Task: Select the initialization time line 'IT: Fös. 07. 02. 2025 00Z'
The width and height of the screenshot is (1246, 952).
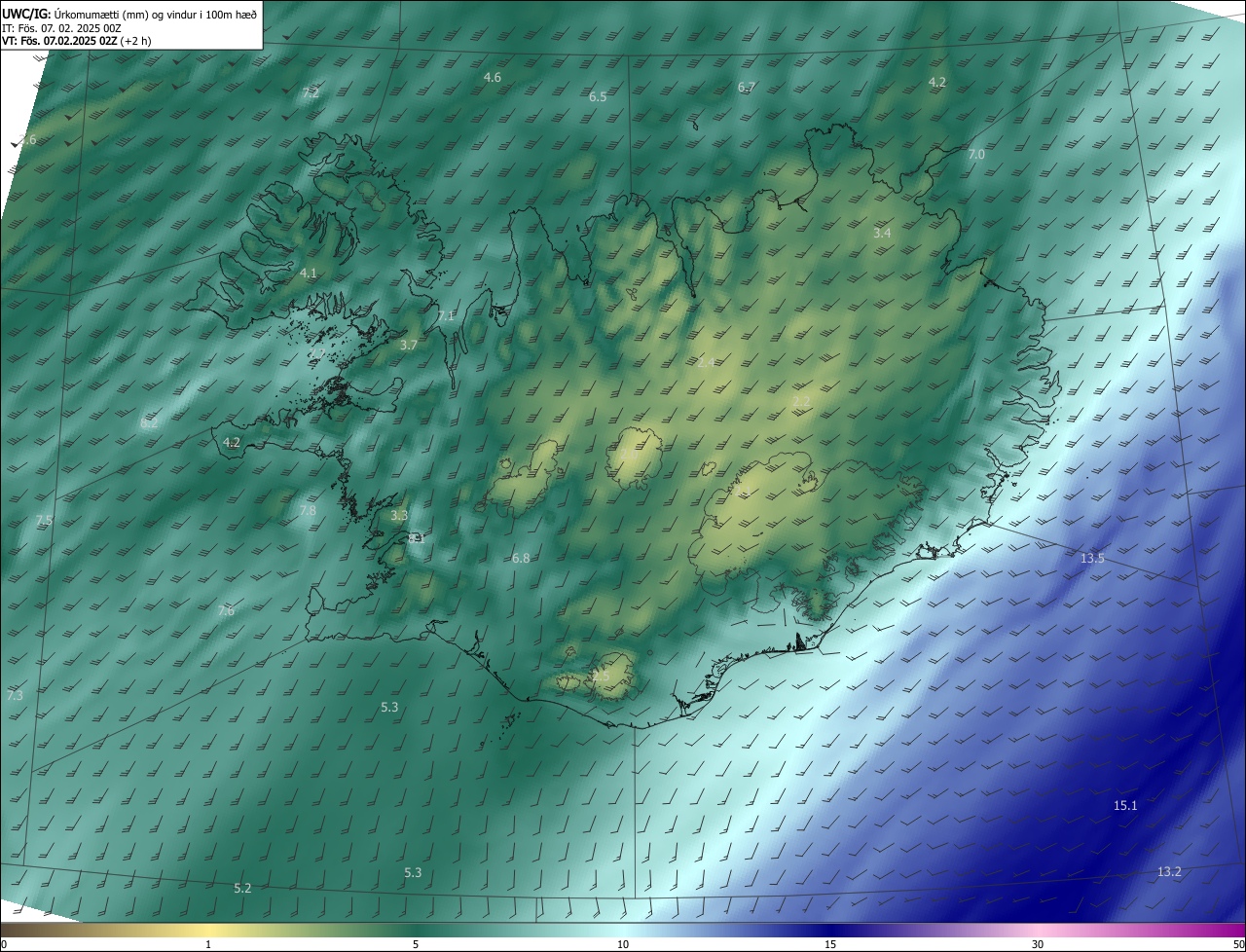Action: (62, 27)
